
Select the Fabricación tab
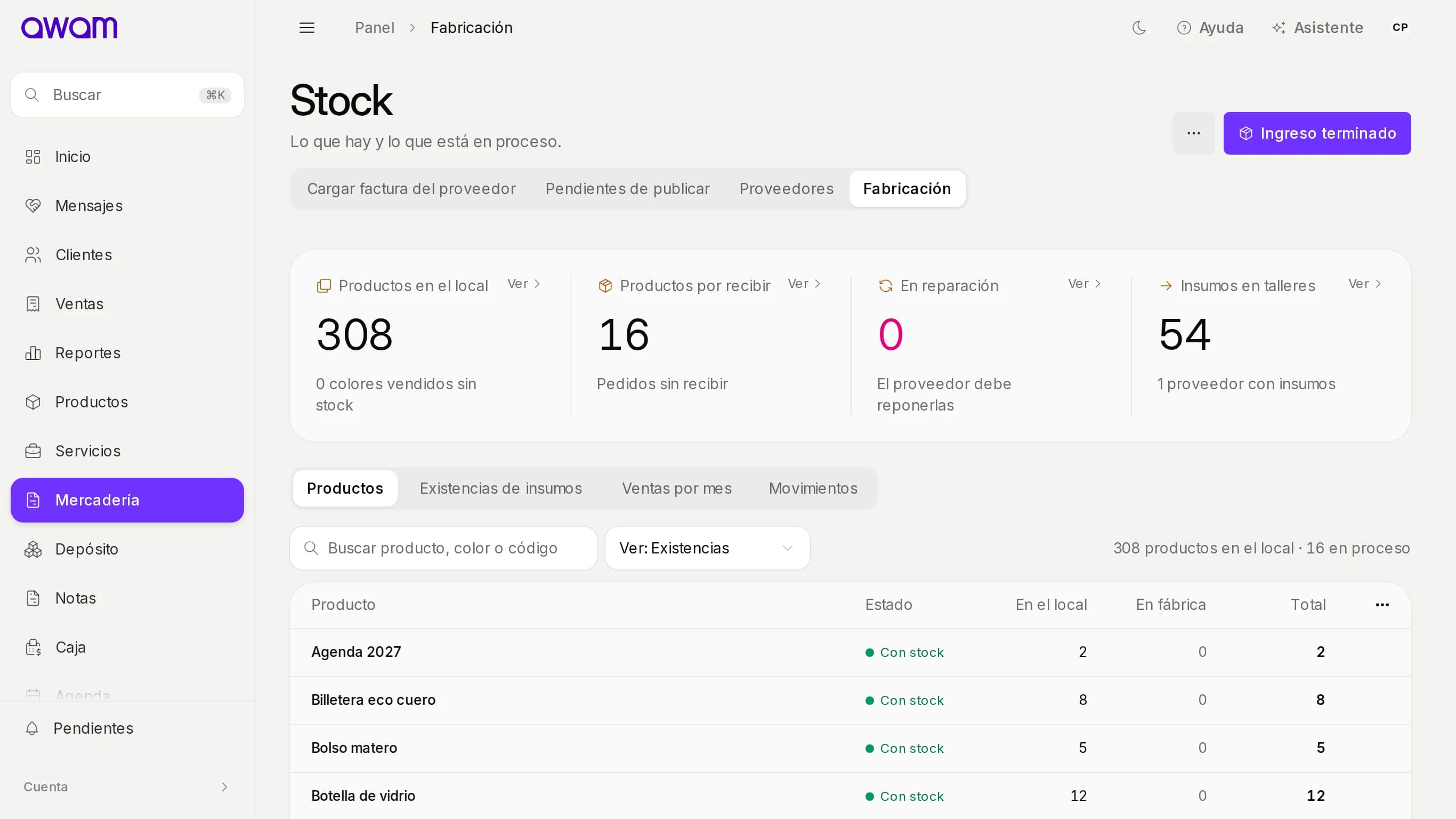907,189
